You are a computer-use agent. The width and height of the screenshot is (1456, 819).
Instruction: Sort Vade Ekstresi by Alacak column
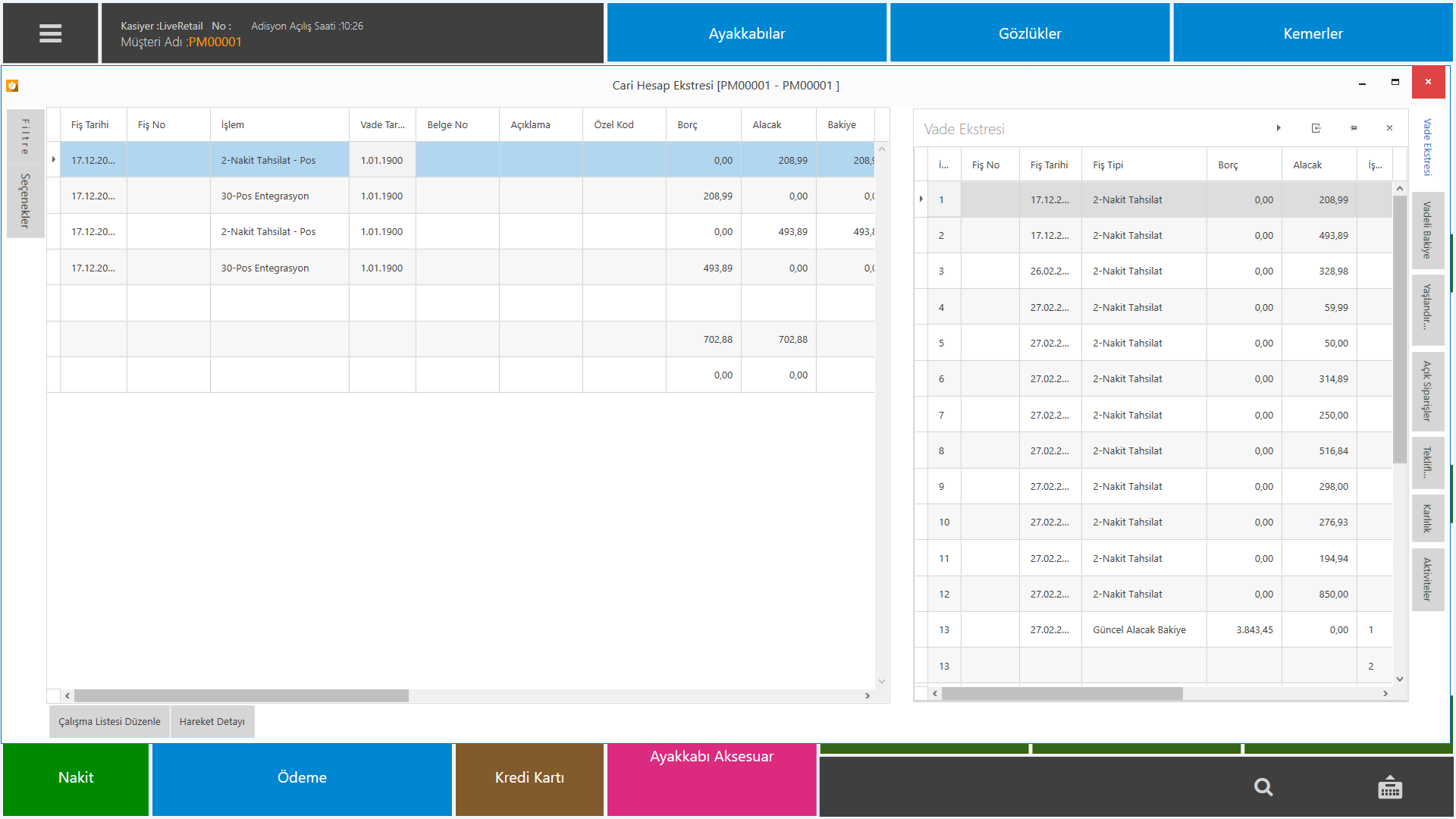1319,165
